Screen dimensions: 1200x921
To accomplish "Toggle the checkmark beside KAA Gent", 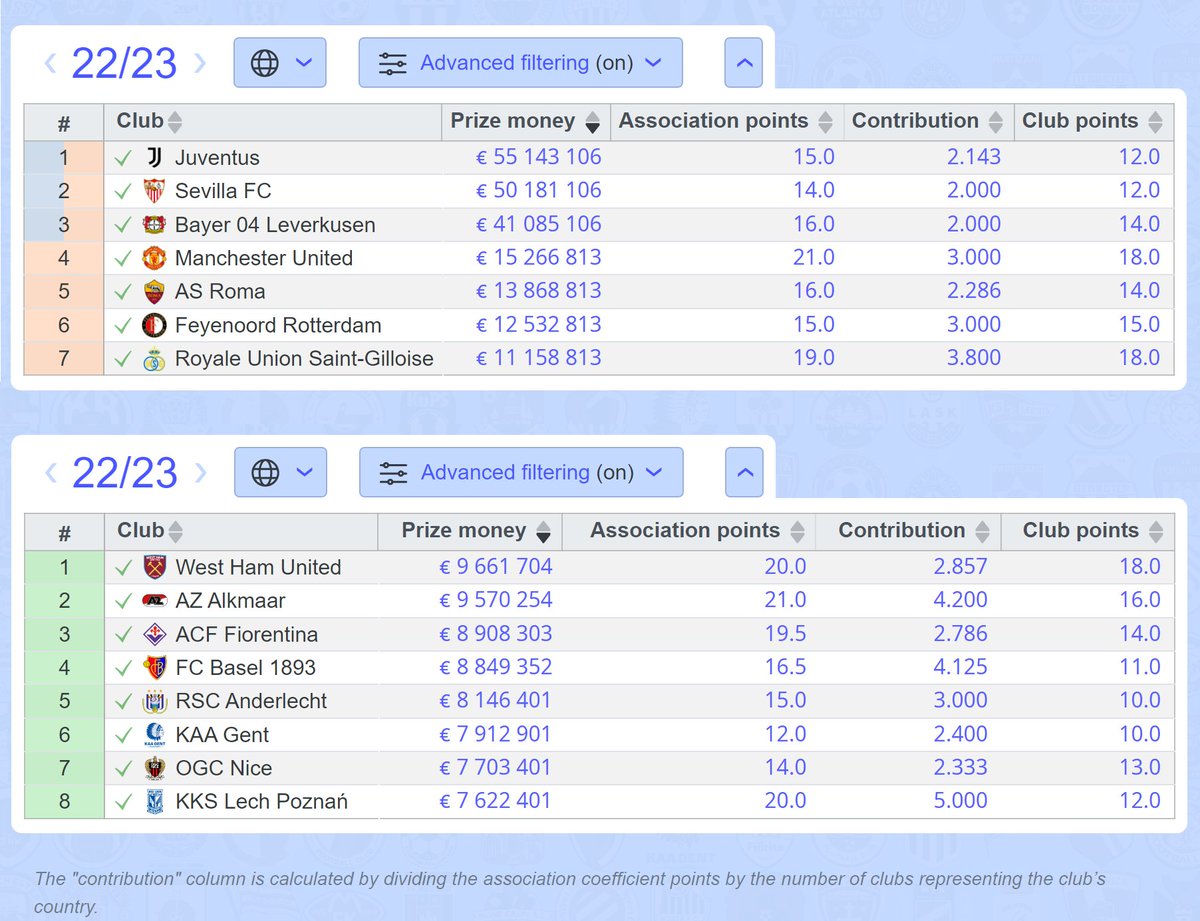I will pos(123,735).
